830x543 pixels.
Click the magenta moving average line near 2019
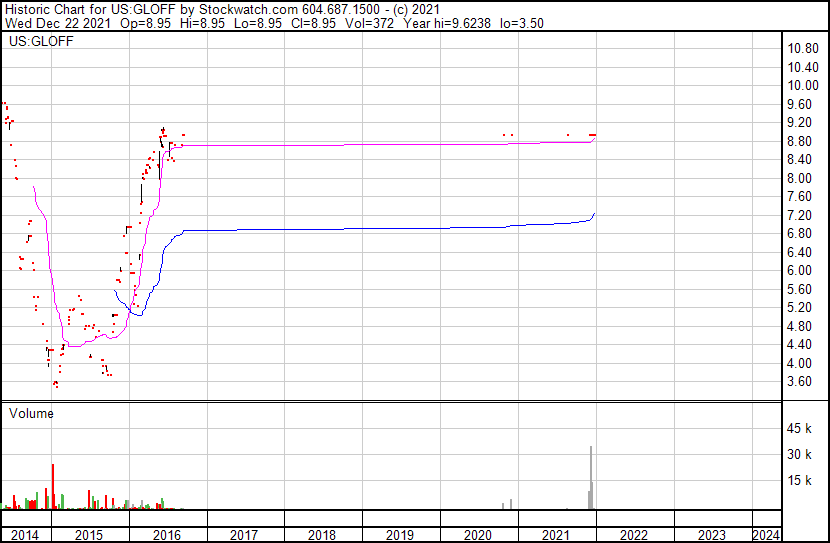pos(400,144)
